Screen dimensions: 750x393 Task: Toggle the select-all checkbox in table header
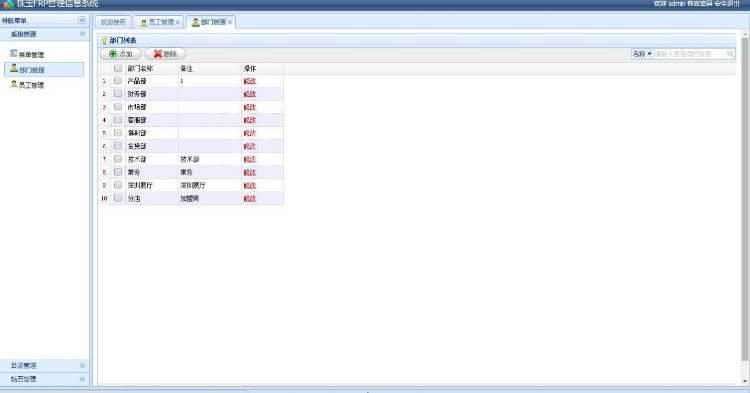[118, 68]
